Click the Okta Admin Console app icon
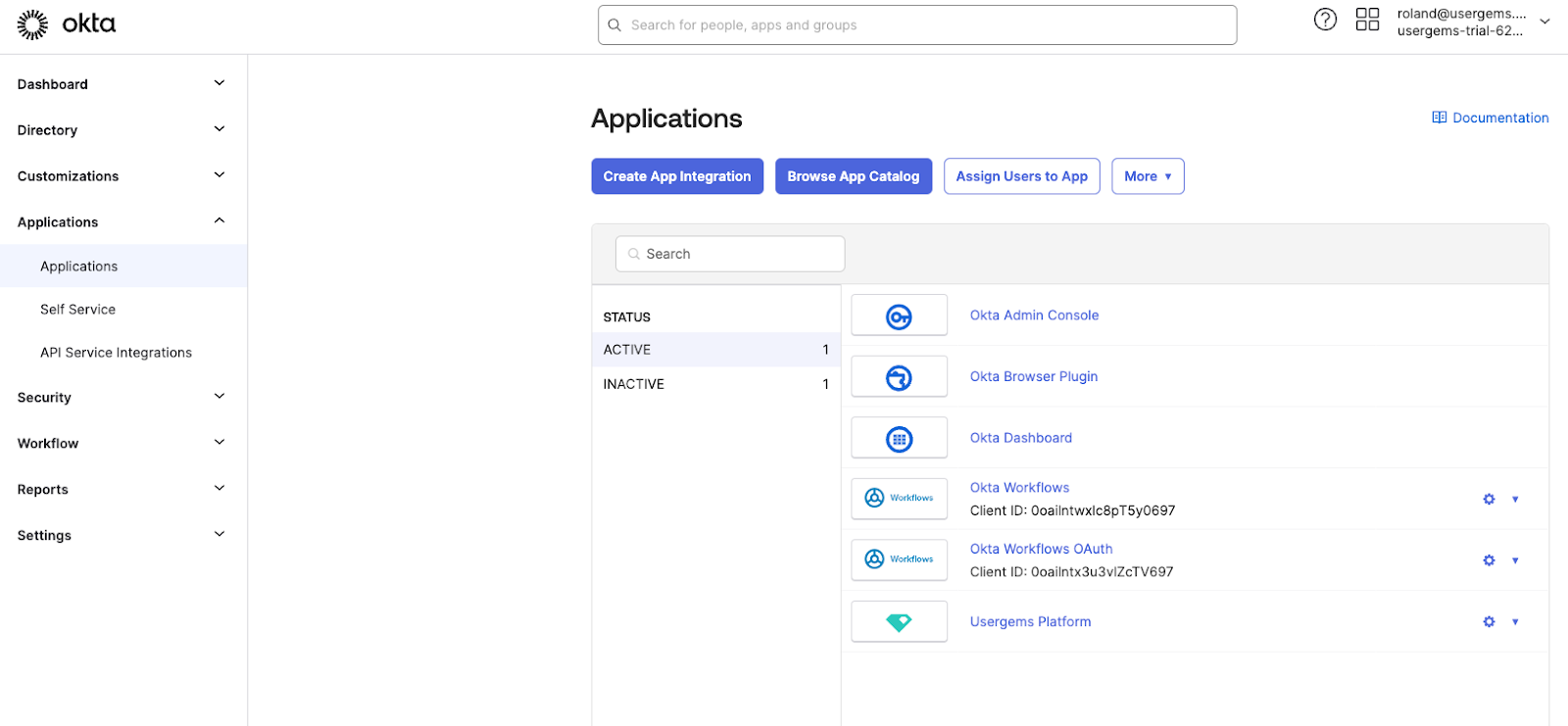 (x=899, y=315)
